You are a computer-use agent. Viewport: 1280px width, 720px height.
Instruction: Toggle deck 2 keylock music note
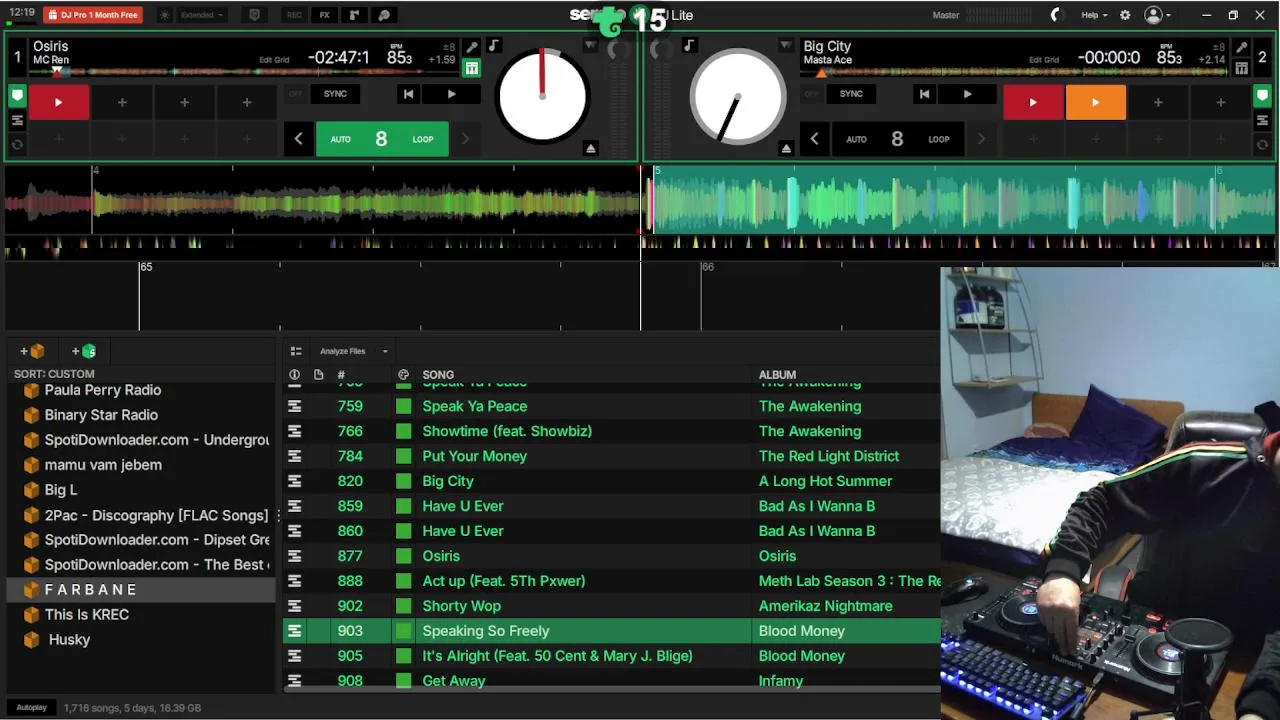689,46
